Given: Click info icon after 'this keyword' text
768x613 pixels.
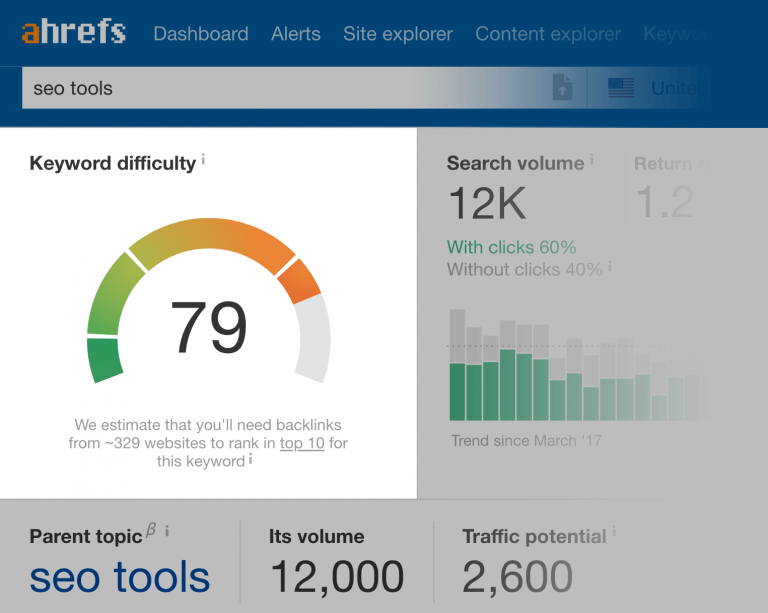Looking at the screenshot, I should point(251,459).
